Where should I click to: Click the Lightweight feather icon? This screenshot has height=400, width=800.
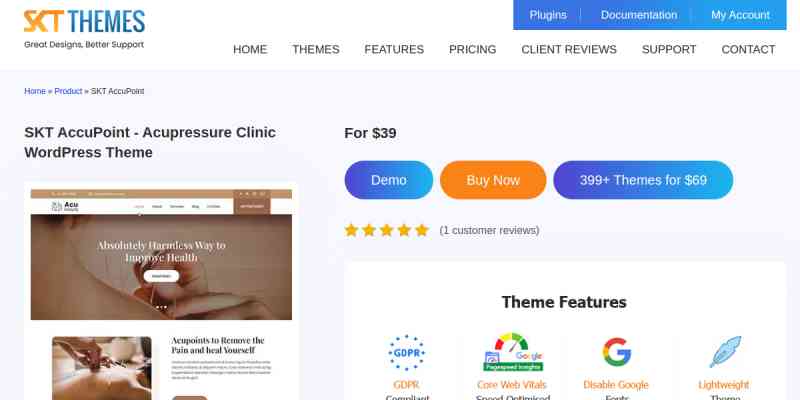(725, 352)
